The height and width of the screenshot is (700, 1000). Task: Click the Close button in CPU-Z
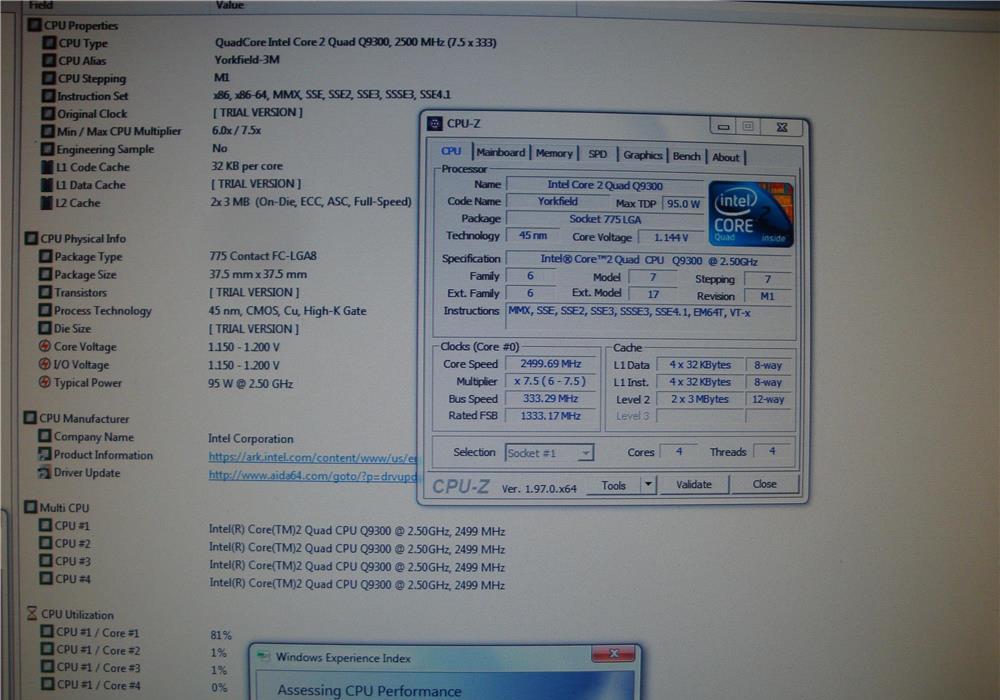[765, 484]
